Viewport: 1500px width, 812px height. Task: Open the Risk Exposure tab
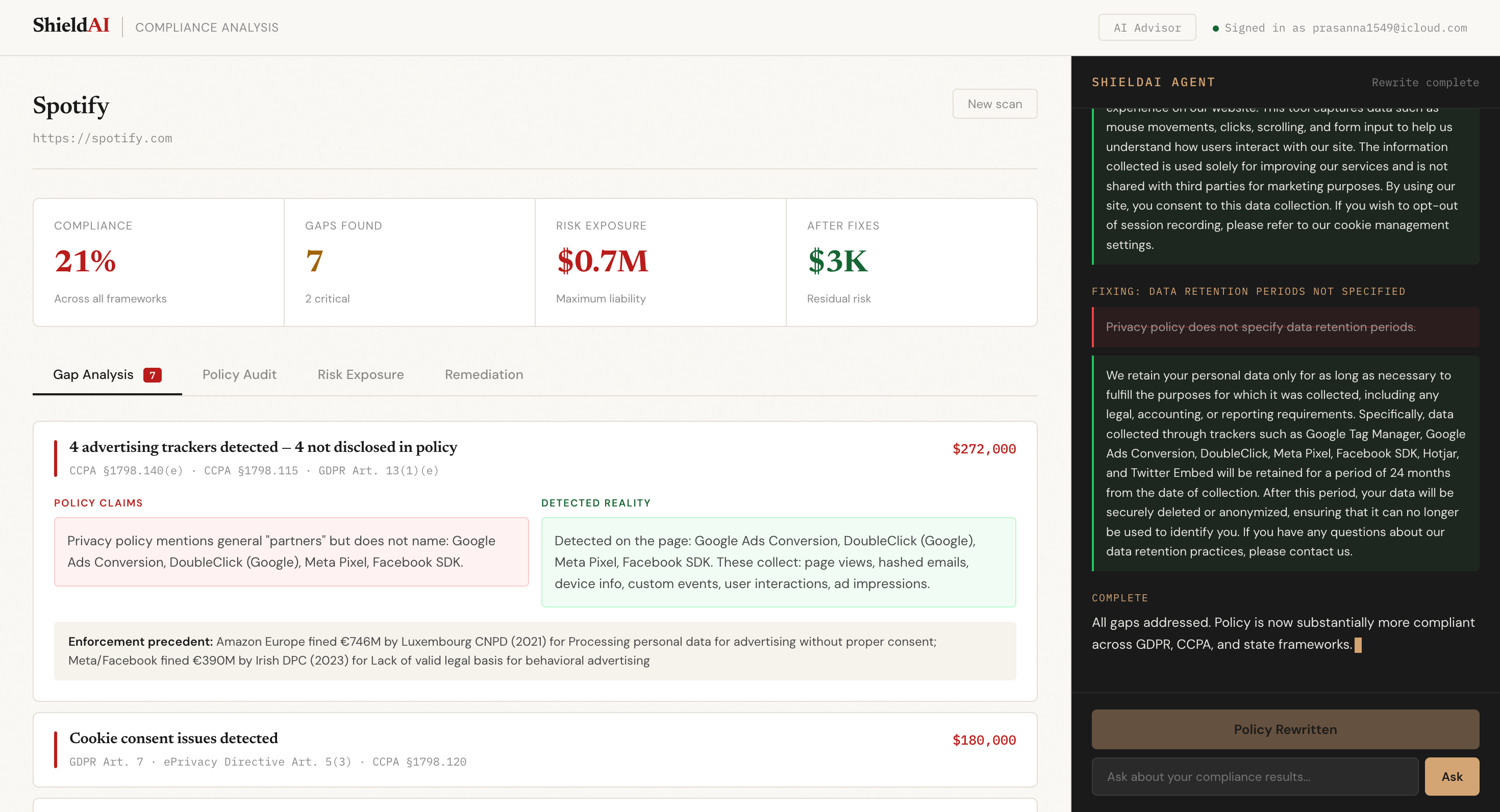click(360, 375)
